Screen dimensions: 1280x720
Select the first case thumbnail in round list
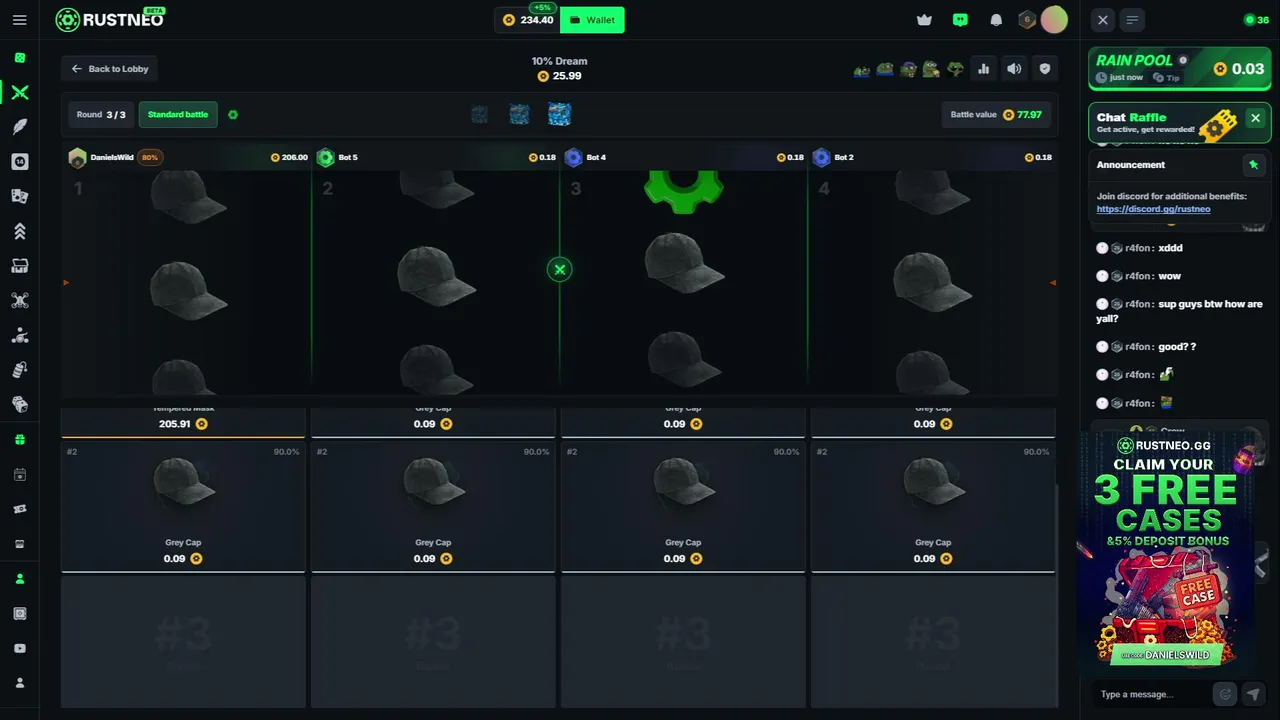pos(480,115)
